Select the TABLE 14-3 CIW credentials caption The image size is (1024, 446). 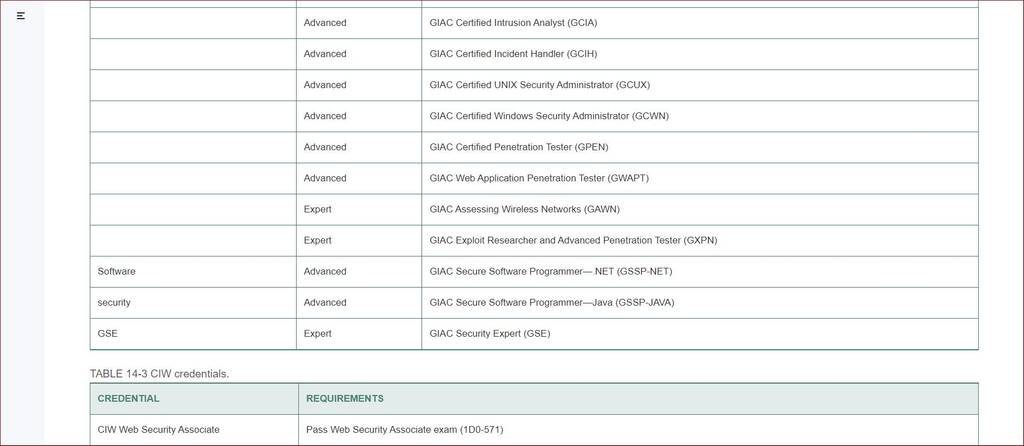pyautogui.click(x=159, y=374)
